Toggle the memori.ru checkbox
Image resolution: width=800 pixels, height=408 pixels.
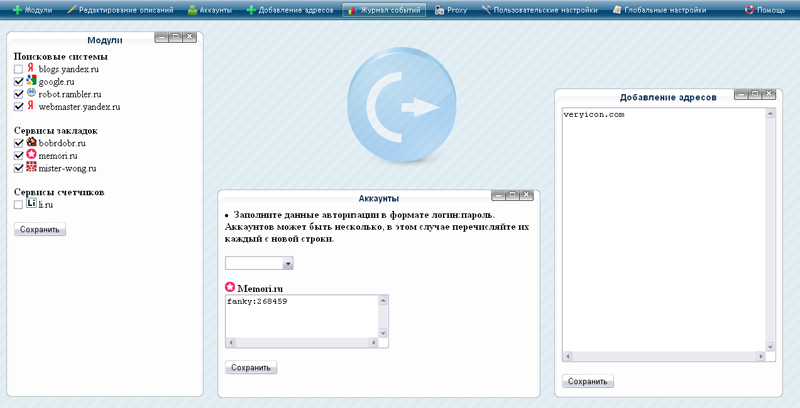(x=18, y=156)
